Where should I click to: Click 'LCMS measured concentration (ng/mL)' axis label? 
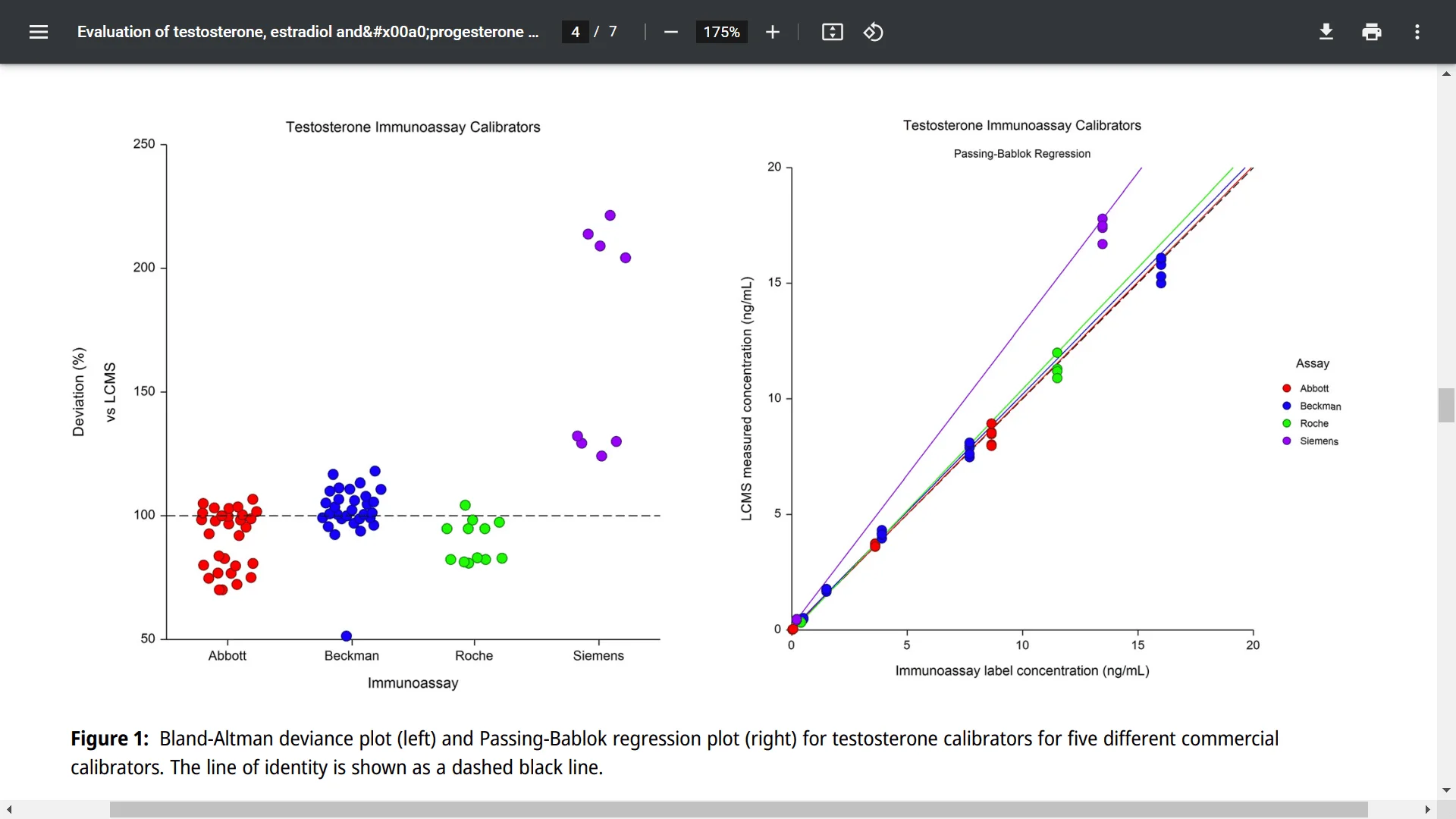pos(747,399)
